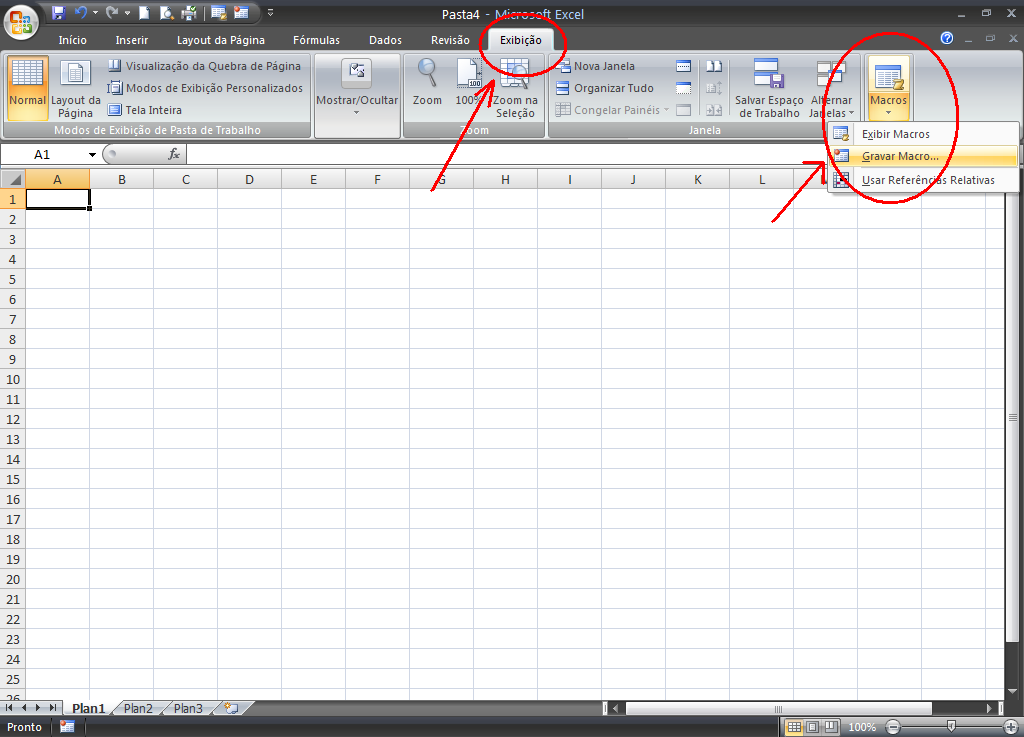Open the undo history dropdown arrow
The image size is (1024, 737).
(x=95, y=13)
